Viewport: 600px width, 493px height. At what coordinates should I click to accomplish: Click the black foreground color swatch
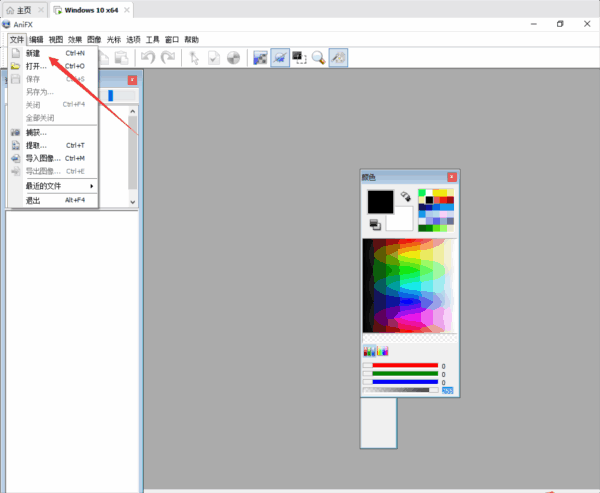pyautogui.click(x=380, y=201)
